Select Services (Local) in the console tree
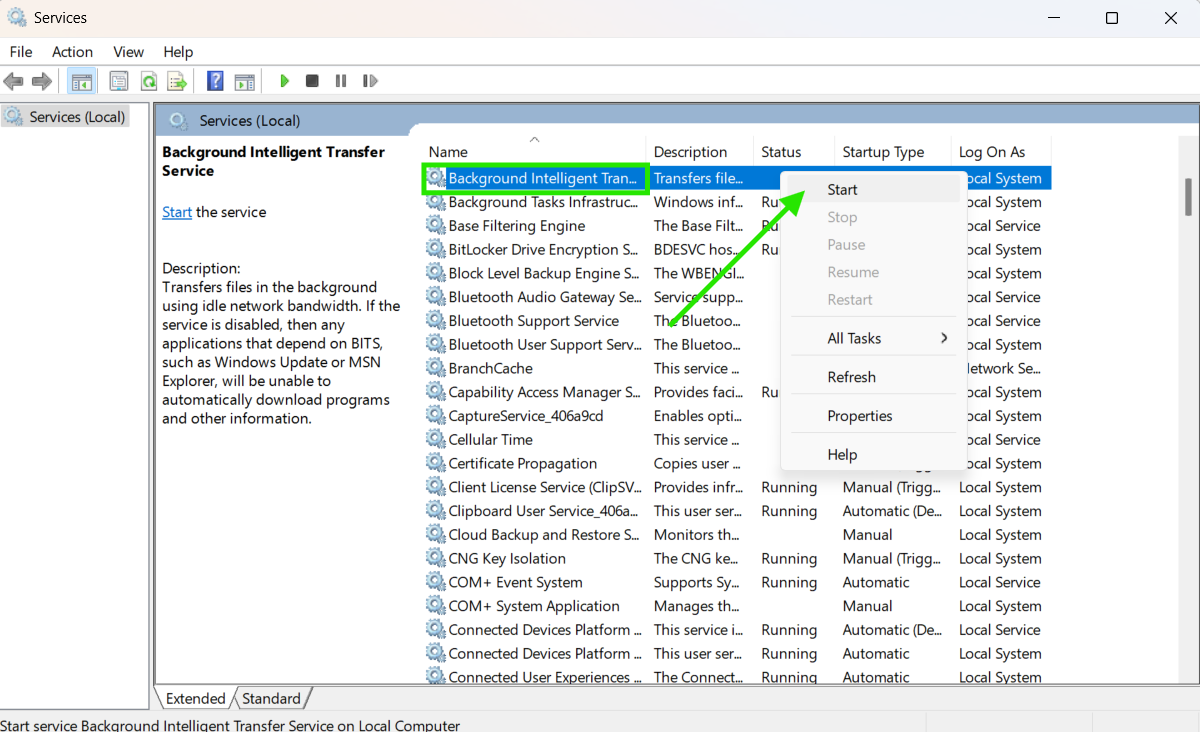The height and width of the screenshot is (732, 1200). point(66,117)
